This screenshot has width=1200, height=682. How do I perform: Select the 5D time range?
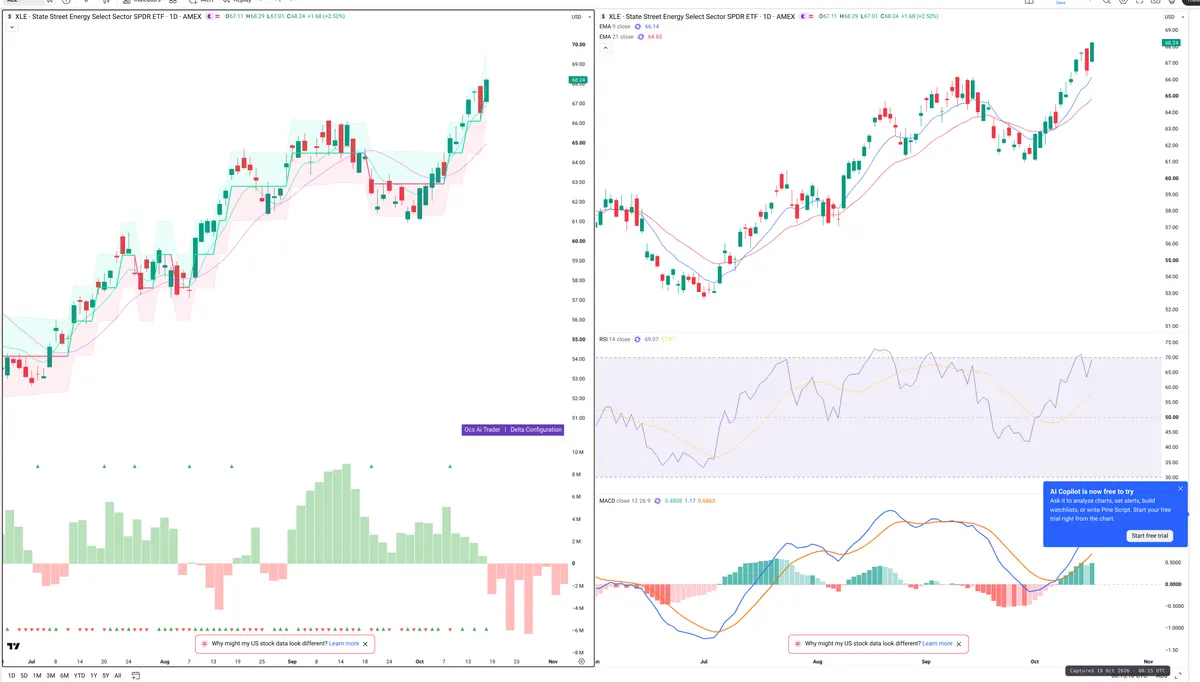pos(24,676)
